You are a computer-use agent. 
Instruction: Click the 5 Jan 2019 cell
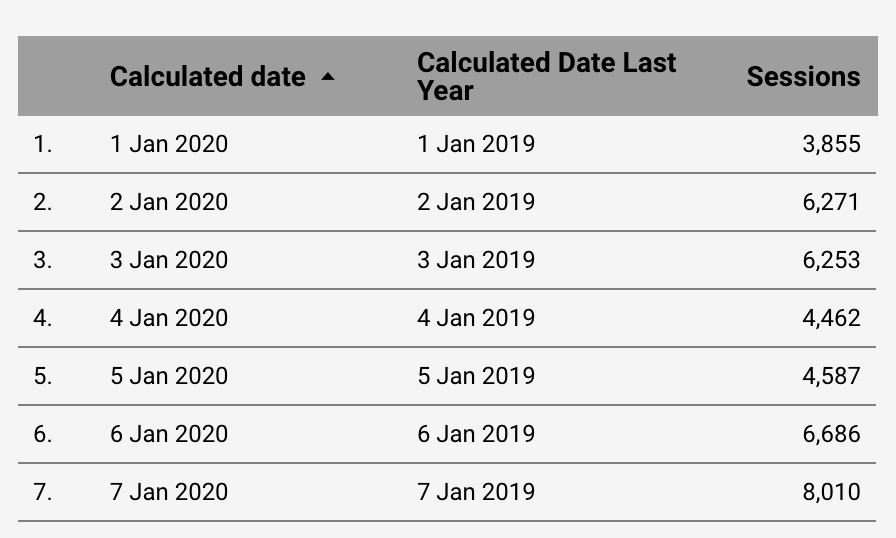pos(476,376)
